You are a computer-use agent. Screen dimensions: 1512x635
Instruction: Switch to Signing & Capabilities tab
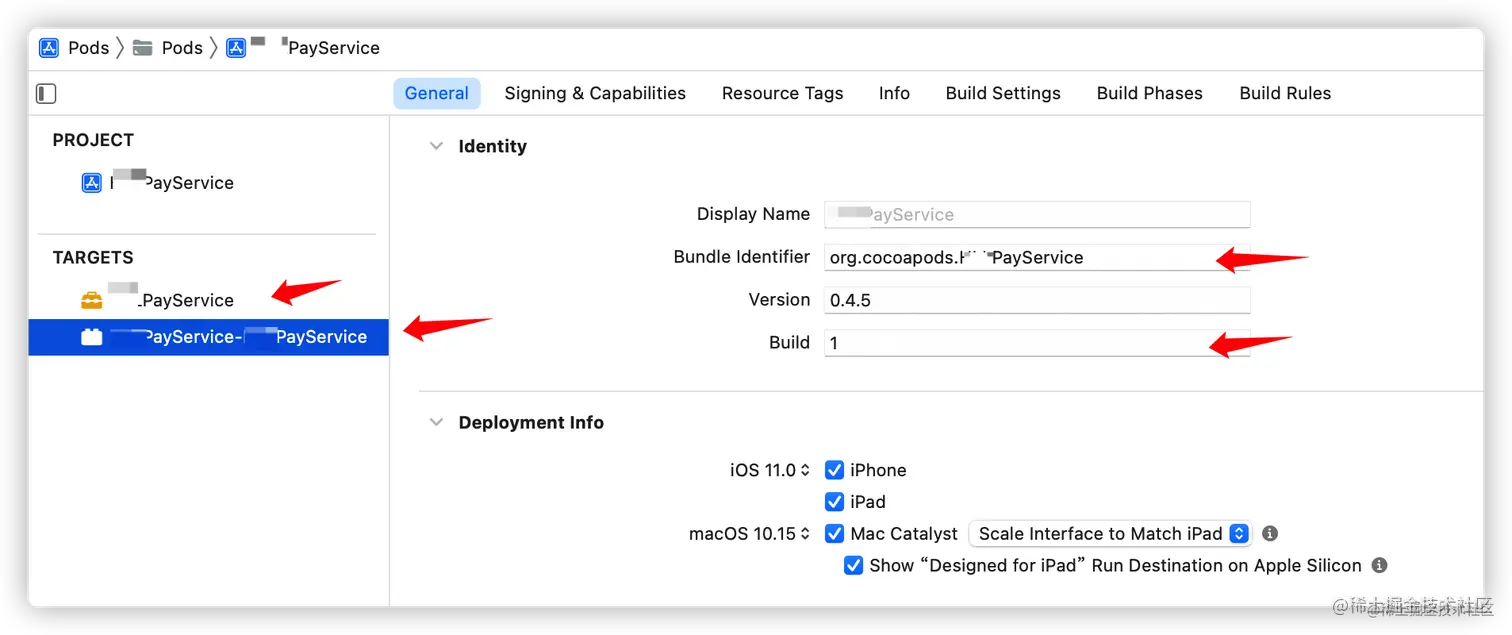click(x=595, y=93)
